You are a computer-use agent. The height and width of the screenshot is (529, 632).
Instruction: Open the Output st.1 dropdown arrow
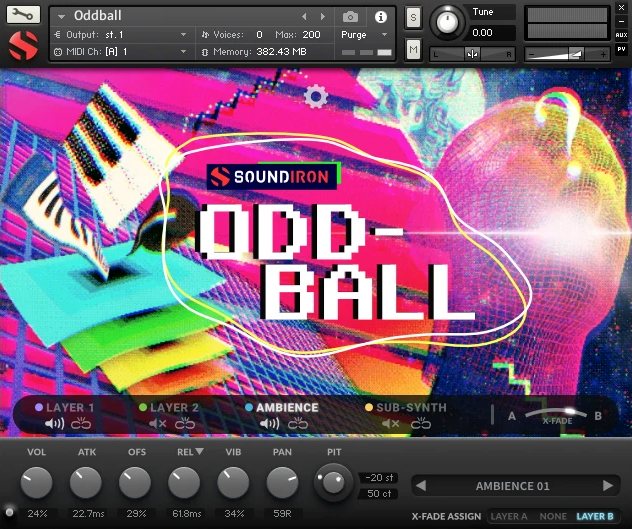point(183,35)
